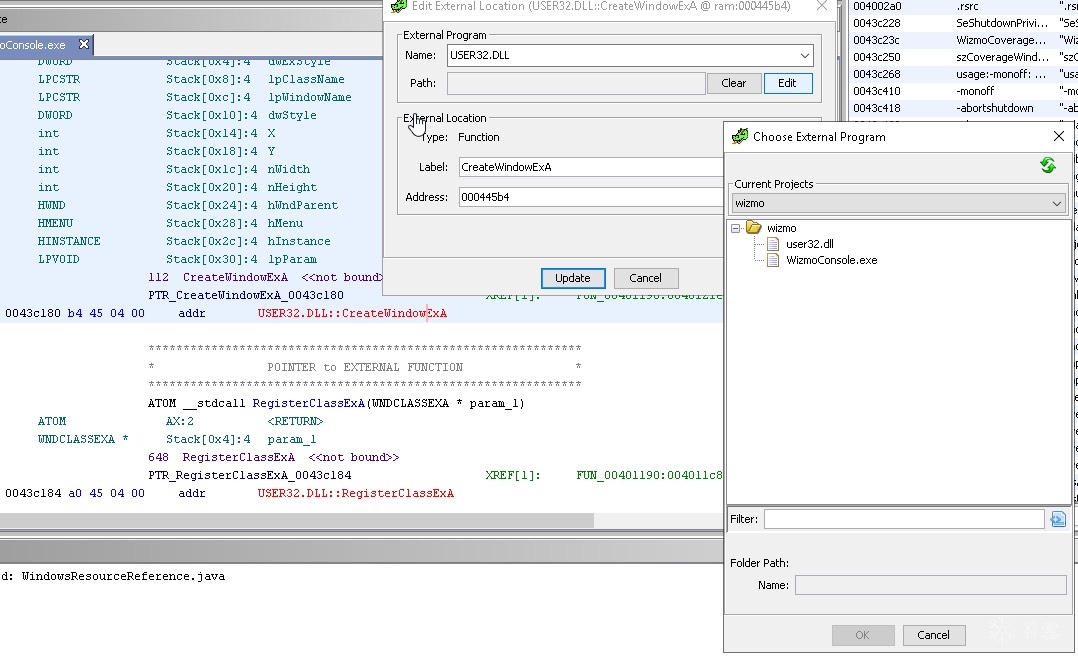1078x661 pixels.
Task: Click FUN_00401190:004011c8 cross reference
Action: coord(648,475)
